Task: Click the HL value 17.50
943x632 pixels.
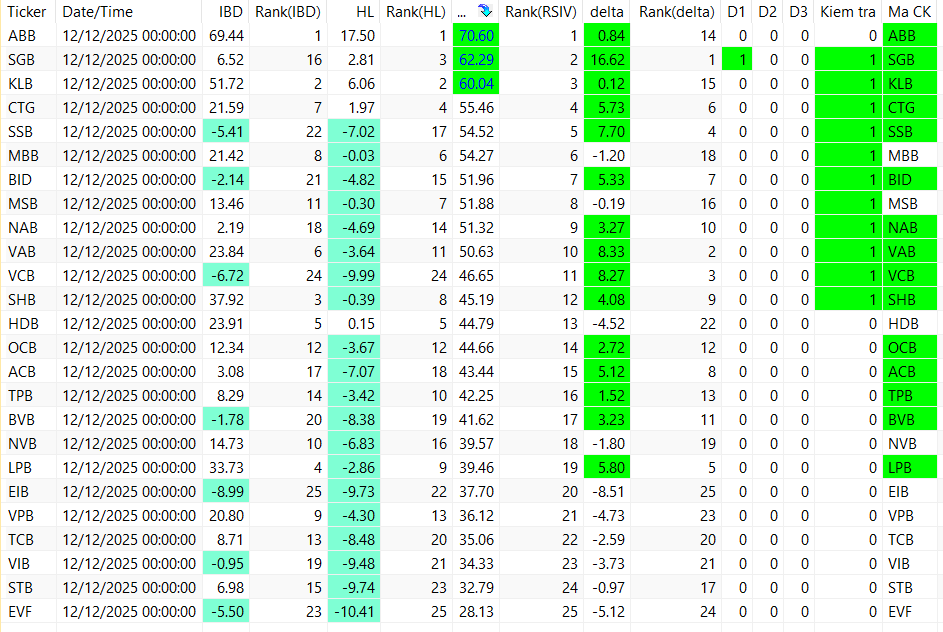Action: coord(358,35)
